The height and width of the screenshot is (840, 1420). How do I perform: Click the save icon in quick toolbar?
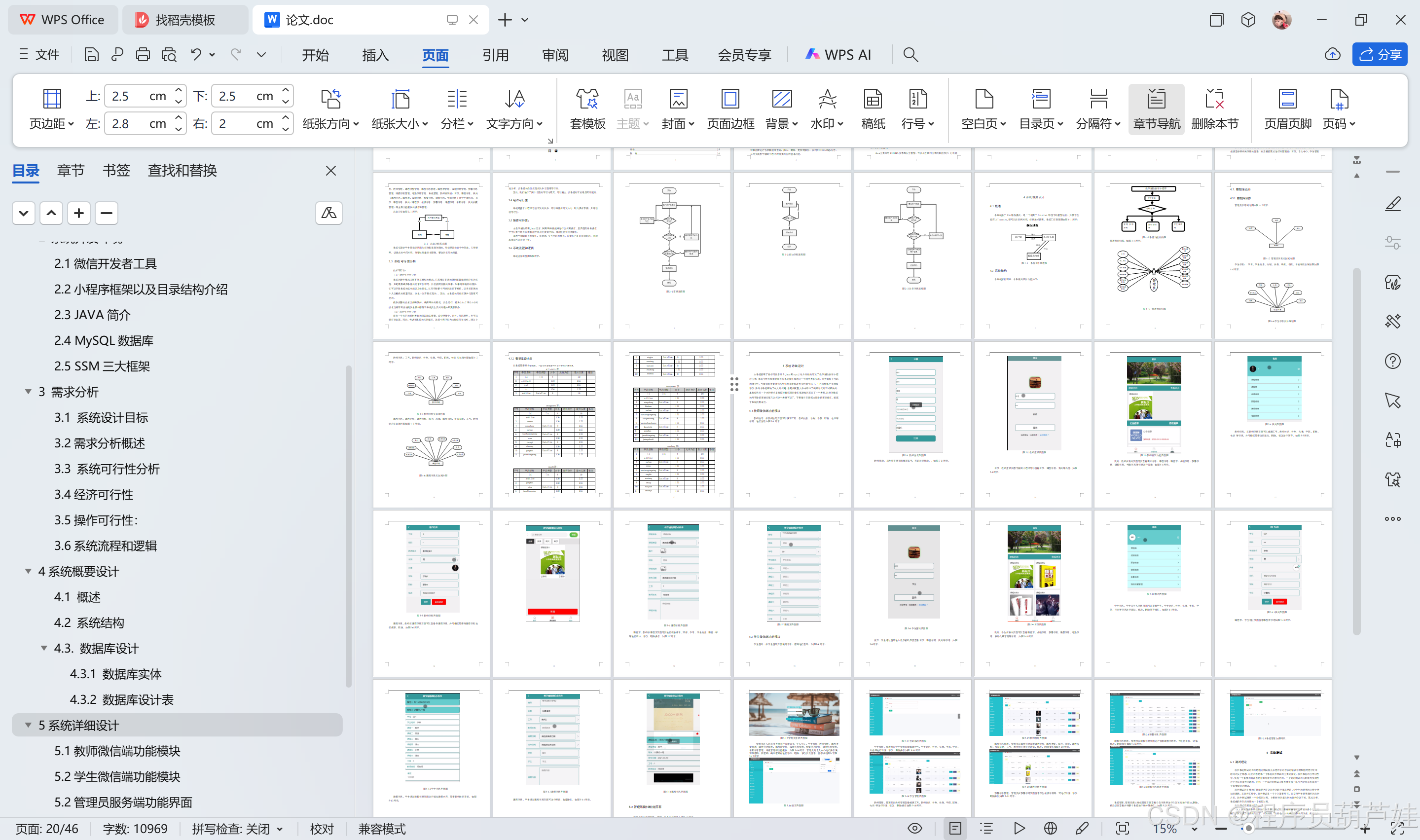point(91,54)
